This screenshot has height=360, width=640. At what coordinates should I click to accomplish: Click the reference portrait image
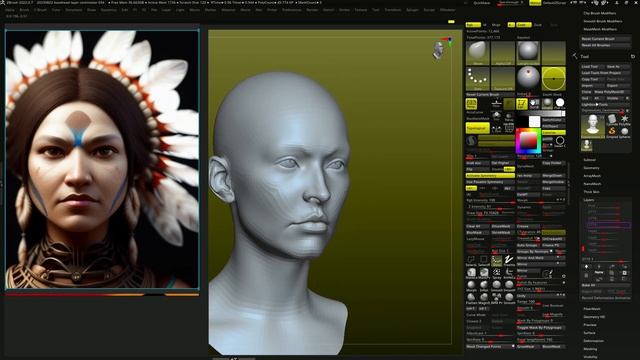pos(102,159)
